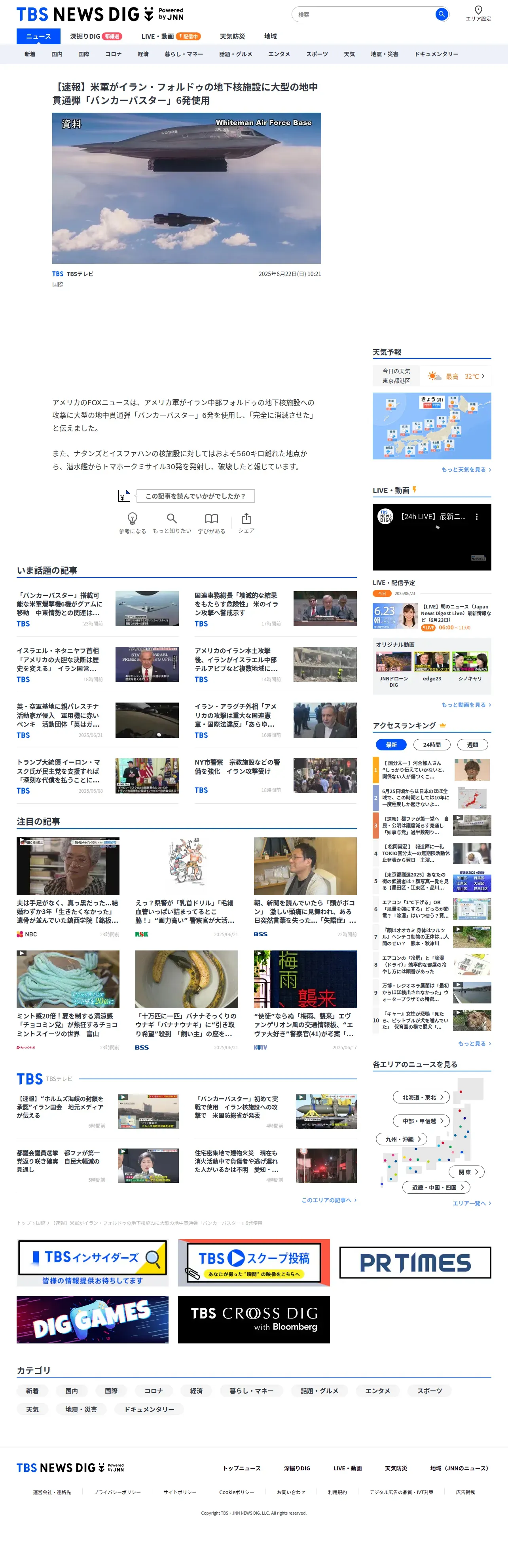
Task: Click the sunny weather icon for 東京都港区
Action: click(x=434, y=376)
